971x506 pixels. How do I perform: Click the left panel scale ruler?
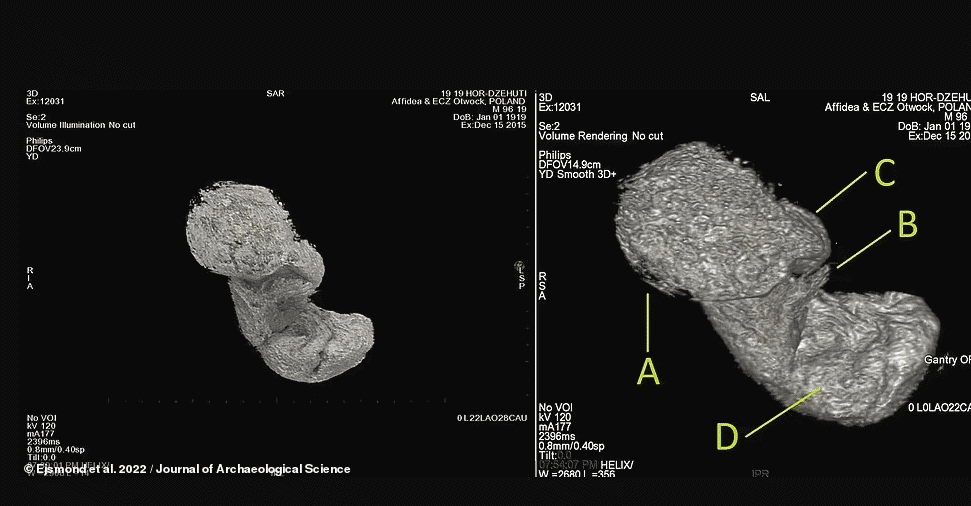point(300,399)
